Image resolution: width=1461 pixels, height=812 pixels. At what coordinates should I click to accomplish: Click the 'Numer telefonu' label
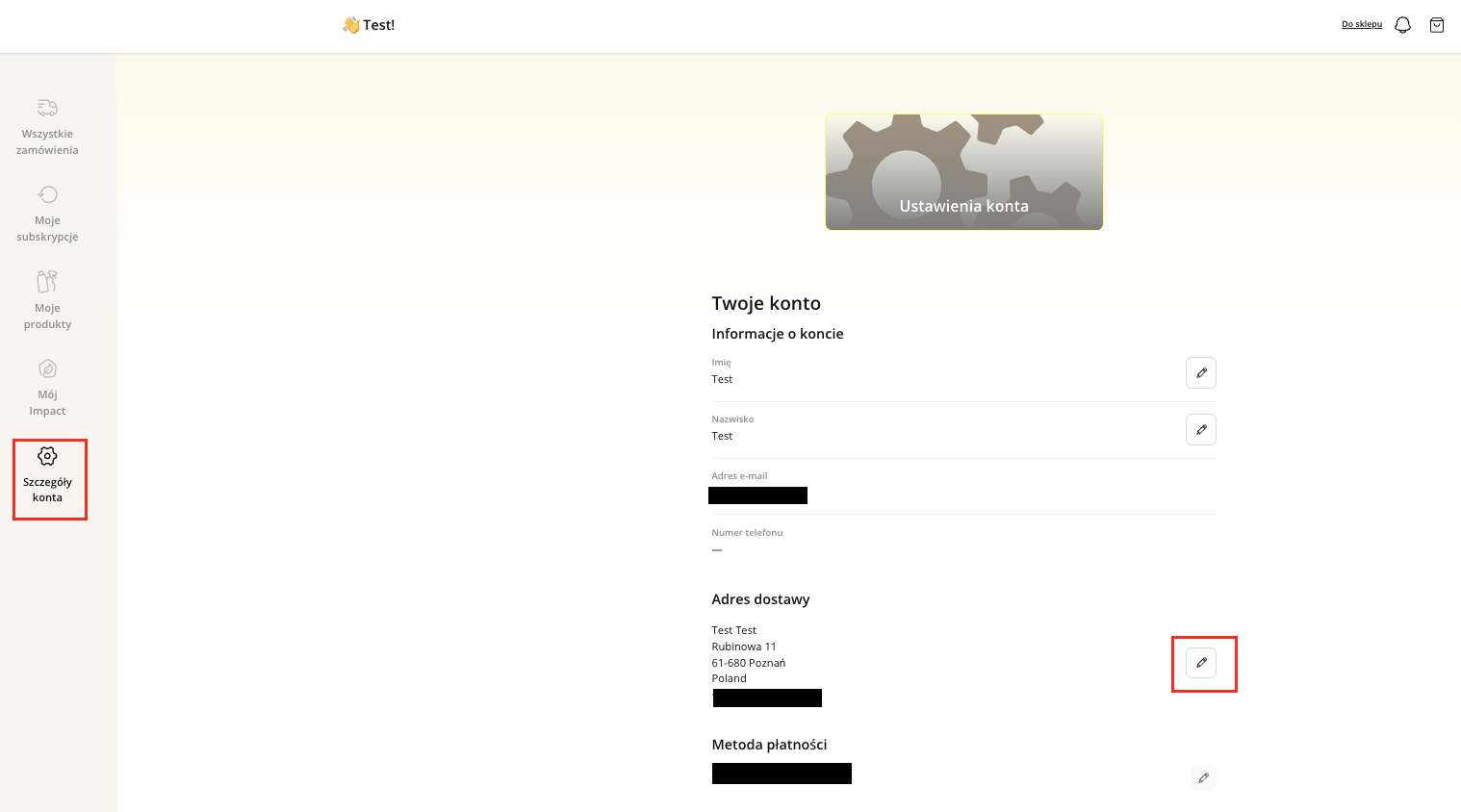pyautogui.click(x=747, y=533)
